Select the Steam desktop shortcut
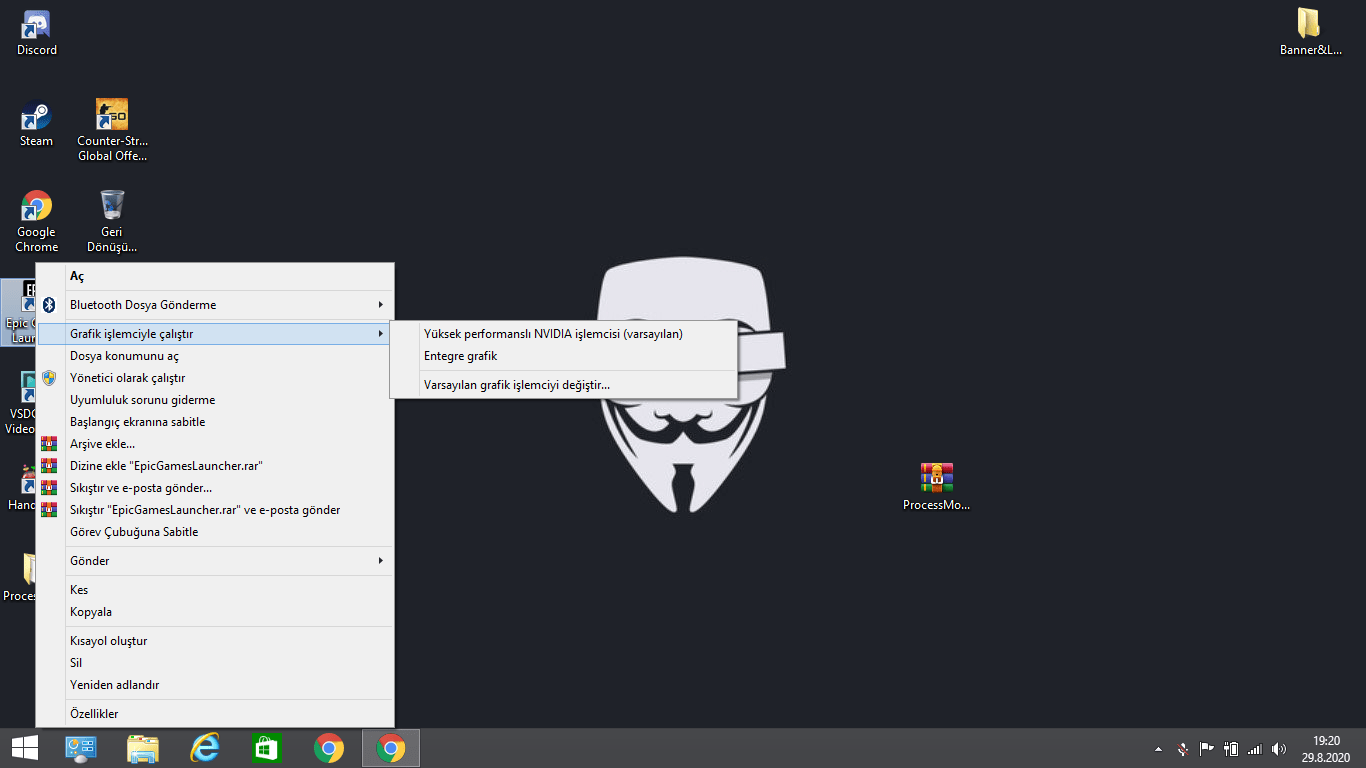The image size is (1366, 768). point(37,125)
